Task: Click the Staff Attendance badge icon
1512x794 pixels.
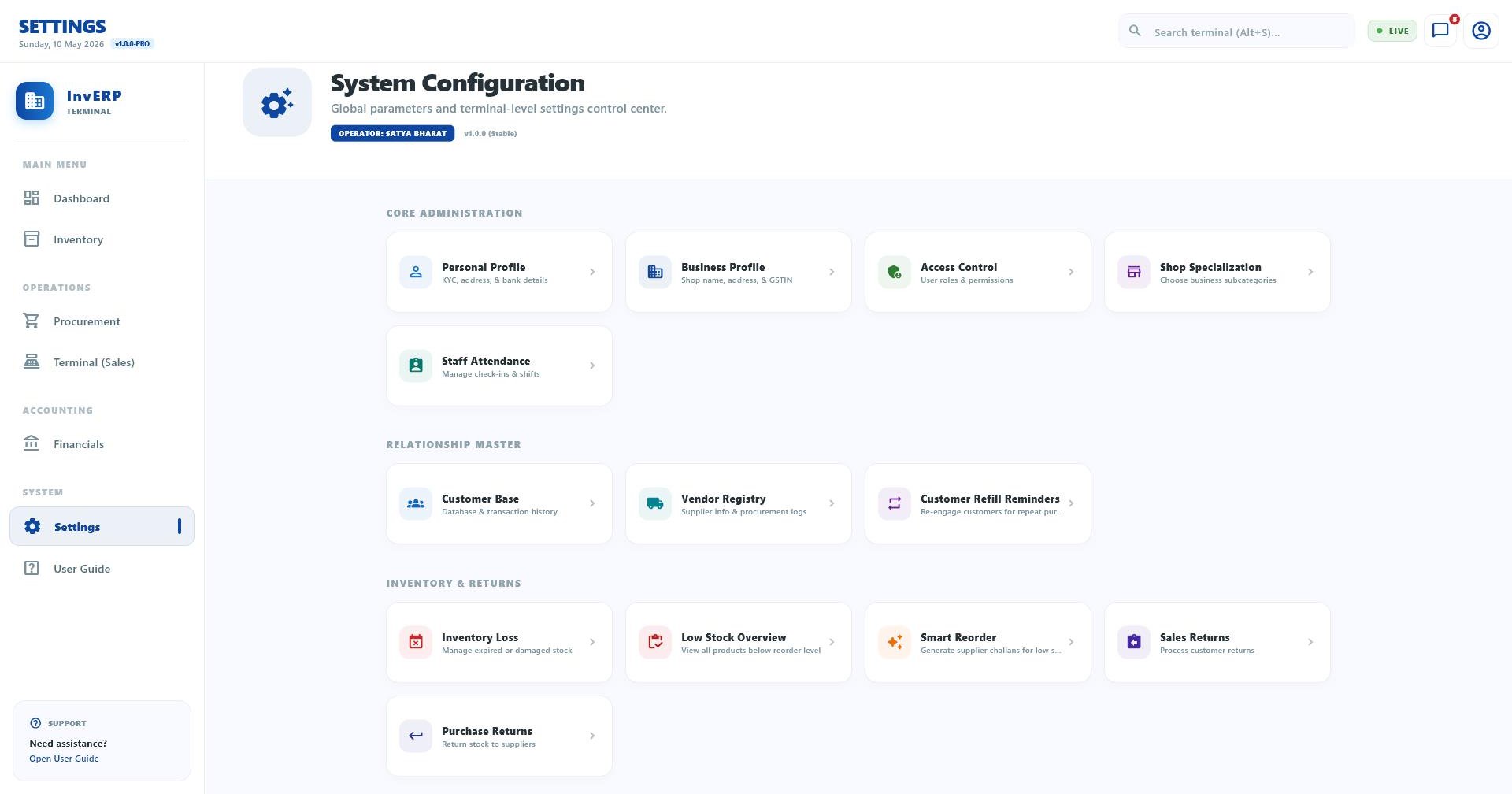Action: (416, 366)
